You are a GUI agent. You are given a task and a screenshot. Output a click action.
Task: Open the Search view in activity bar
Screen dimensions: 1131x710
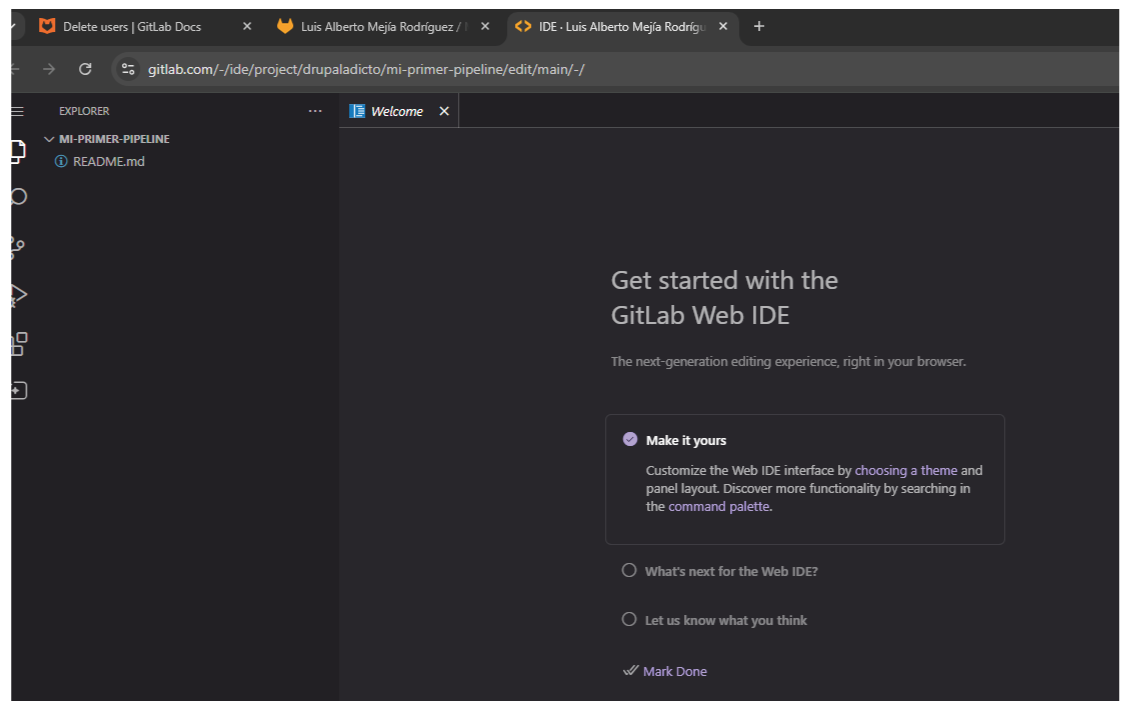pyautogui.click(x=18, y=197)
